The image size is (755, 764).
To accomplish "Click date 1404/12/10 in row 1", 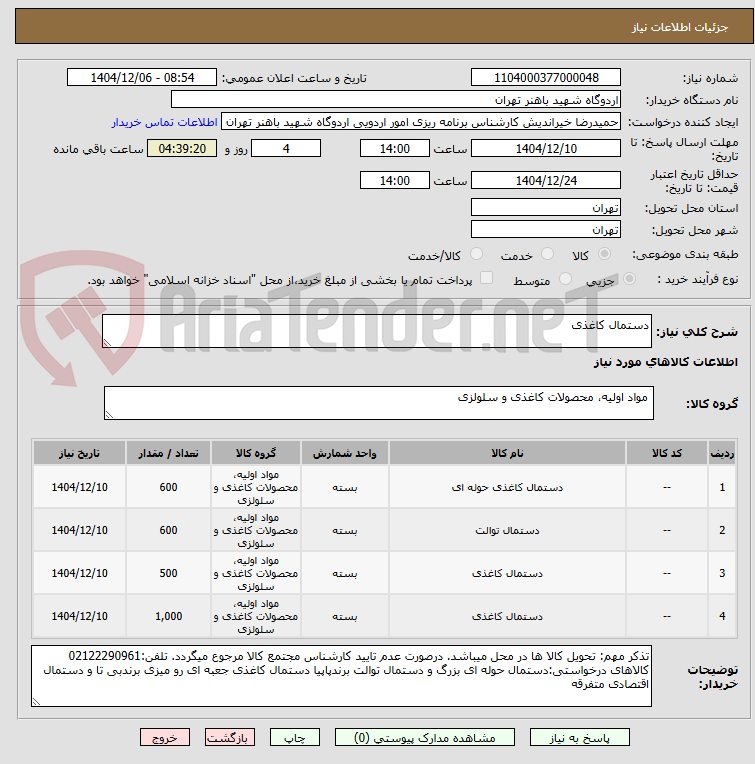I will 79,487.
